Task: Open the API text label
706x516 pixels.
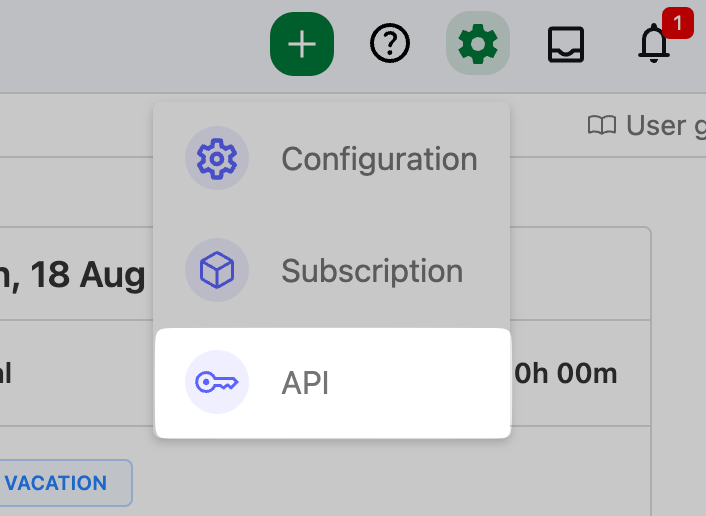Action: point(305,382)
